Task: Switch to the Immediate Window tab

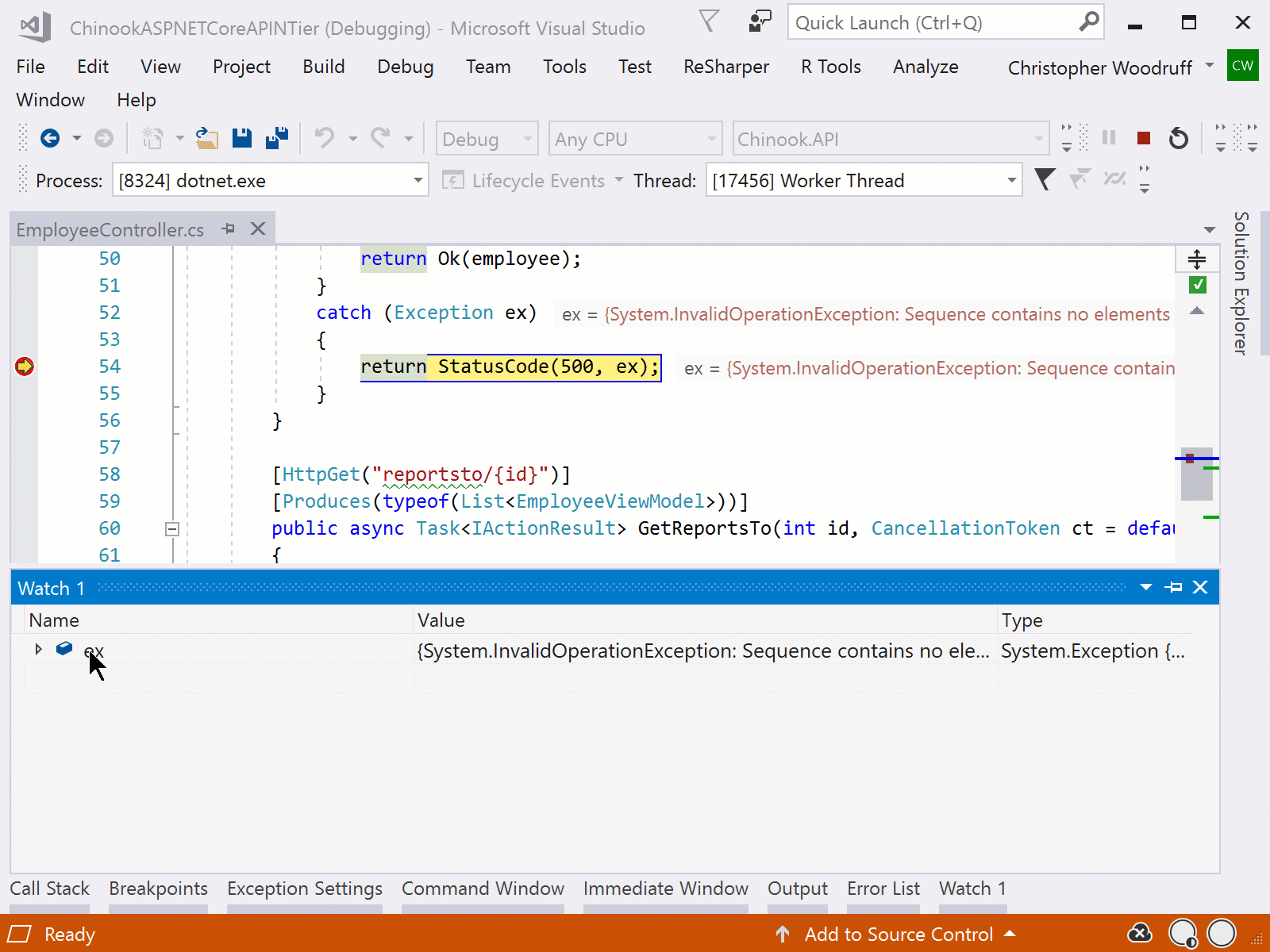Action: click(x=665, y=889)
